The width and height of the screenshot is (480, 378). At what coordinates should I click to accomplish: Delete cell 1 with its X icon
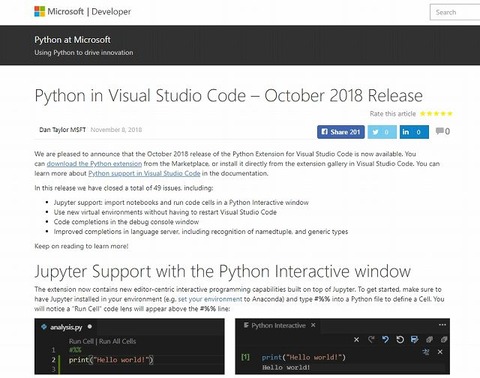click(x=440, y=352)
